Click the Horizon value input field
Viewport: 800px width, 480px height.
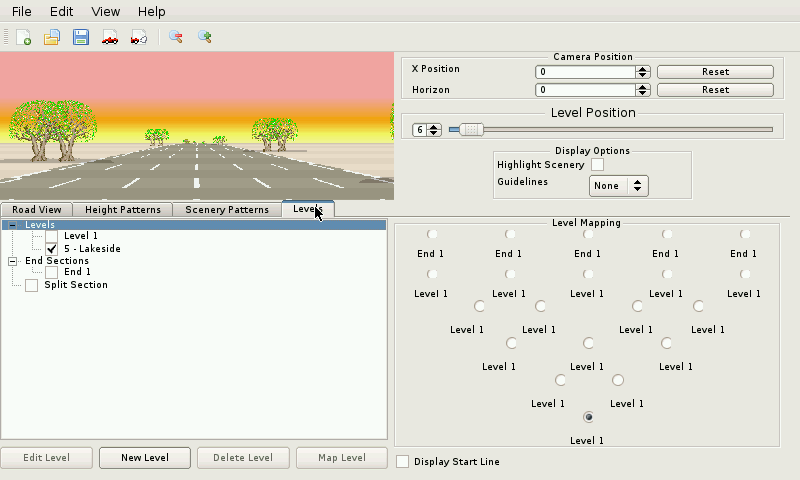tap(585, 90)
